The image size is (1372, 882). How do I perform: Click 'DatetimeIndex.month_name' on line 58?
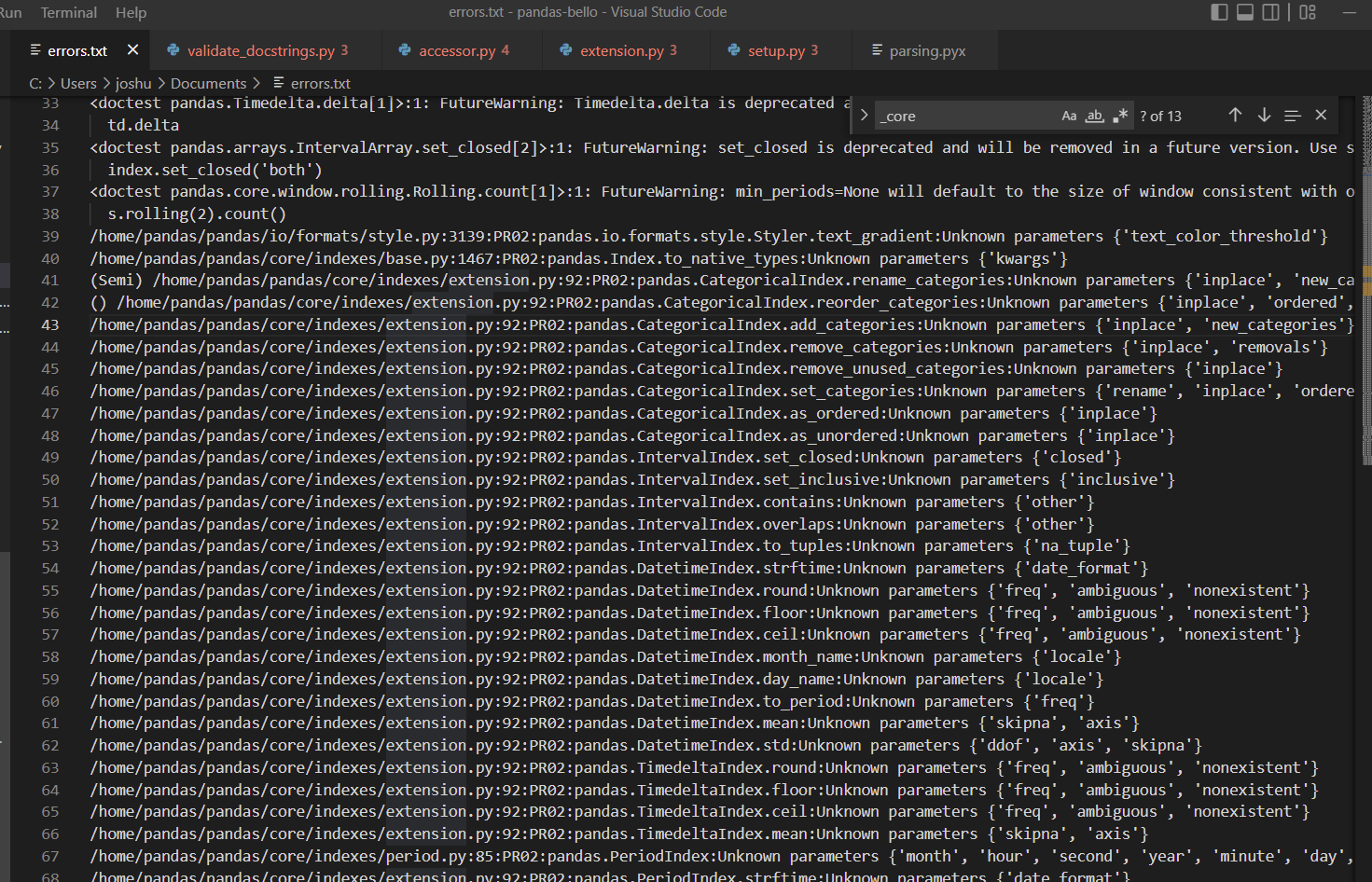click(x=744, y=656)
